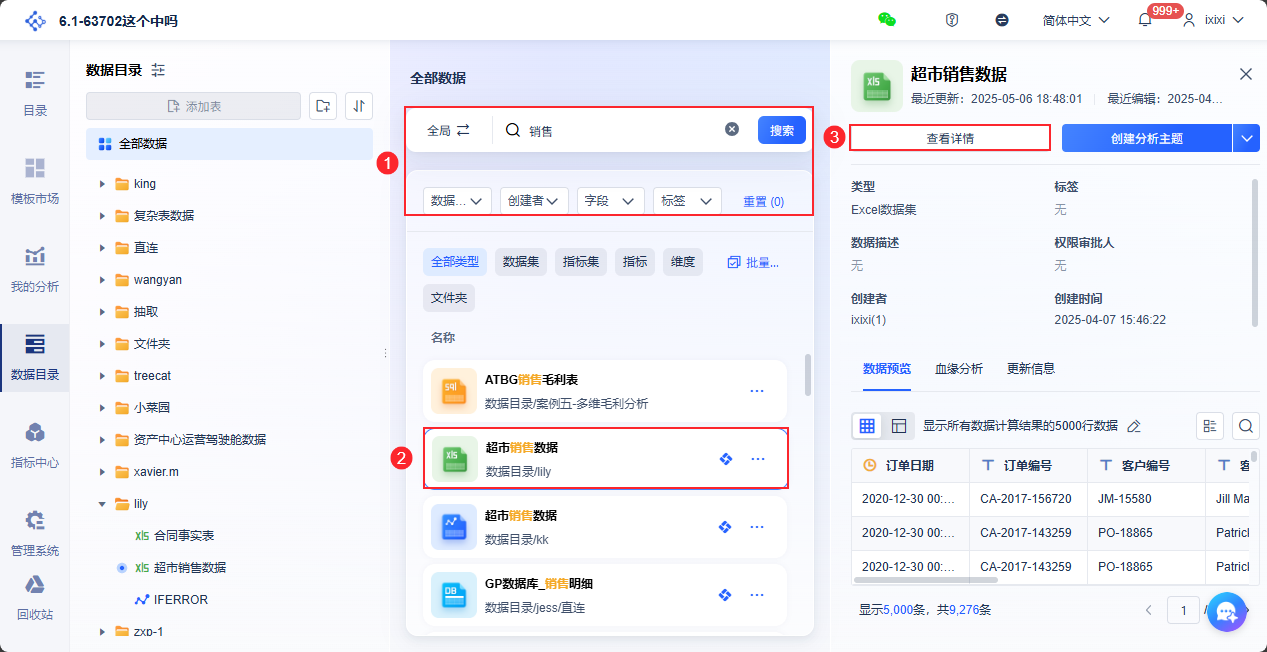Open notifications bell with 999+ badge

point(1145,20)
